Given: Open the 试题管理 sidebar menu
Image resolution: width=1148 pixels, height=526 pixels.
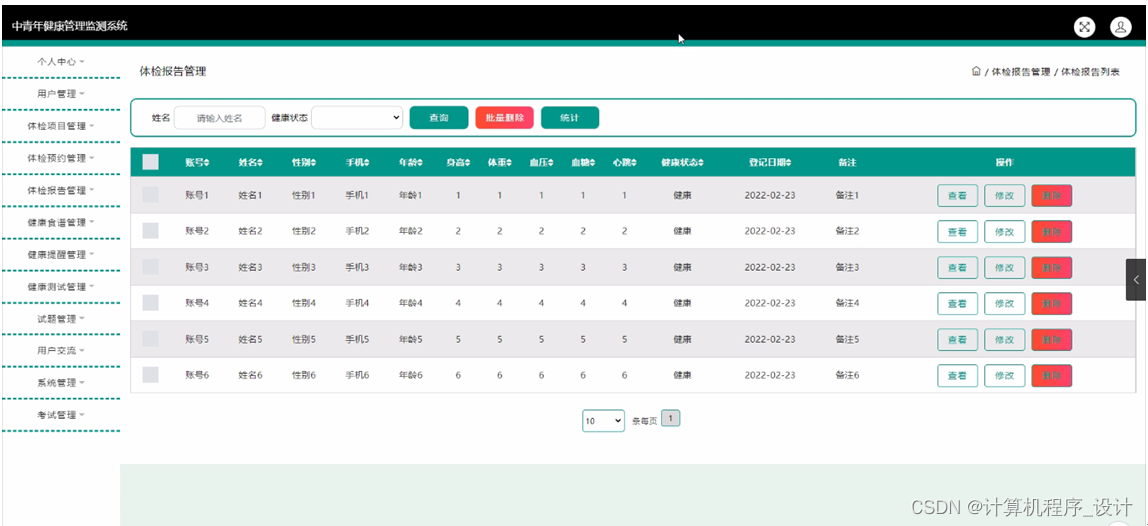Looking at the screenshot, I should (x=61, y=319).
